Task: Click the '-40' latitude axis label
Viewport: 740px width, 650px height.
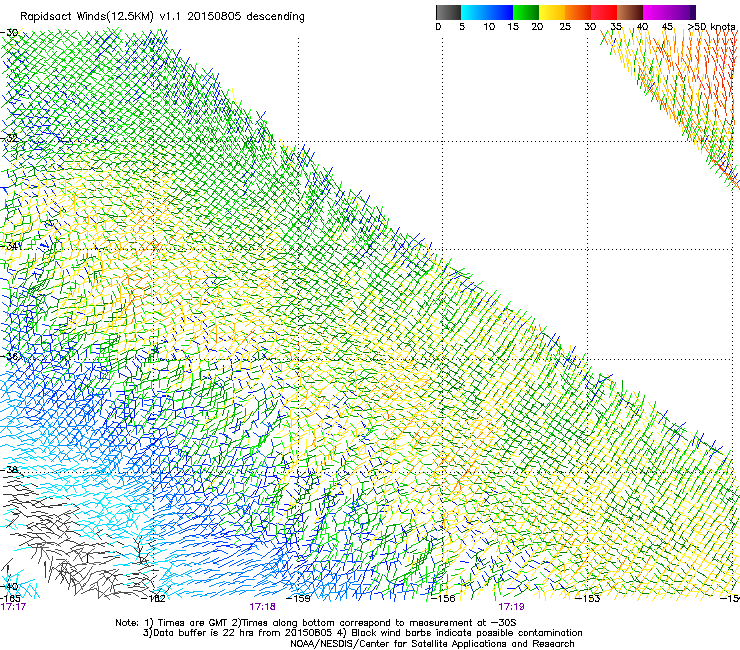Action: 9,587
